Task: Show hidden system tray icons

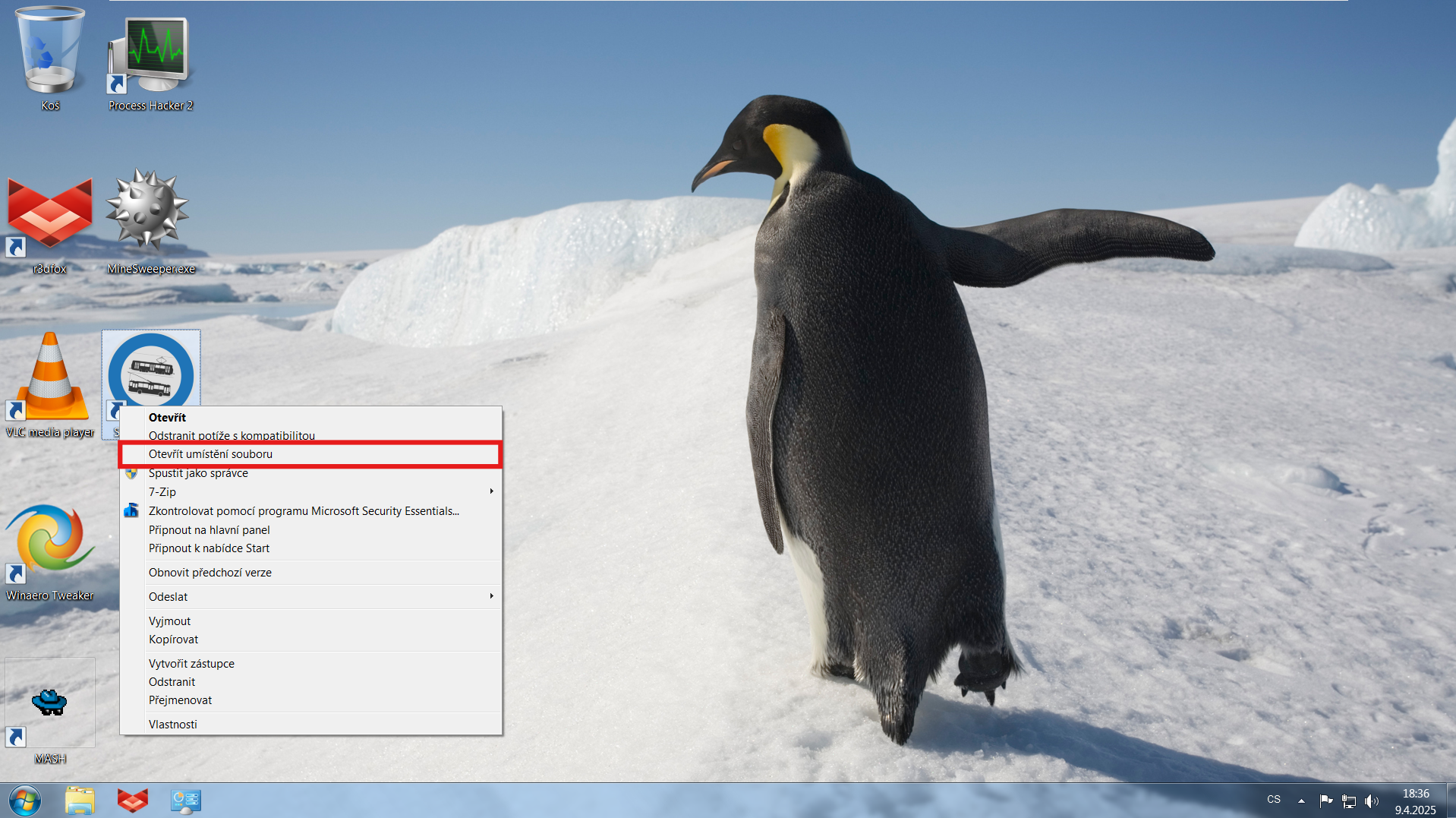Action: coord(1301,801)
